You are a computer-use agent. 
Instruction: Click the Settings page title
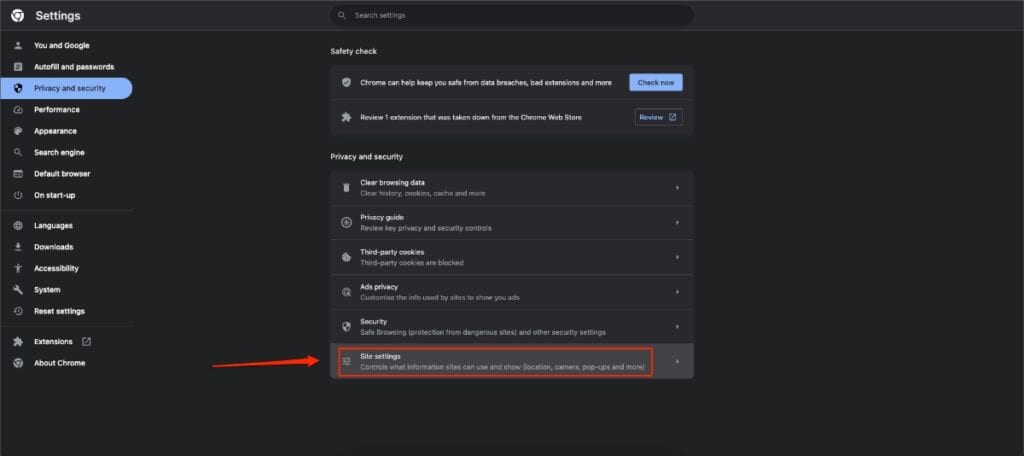click(58, 16)
